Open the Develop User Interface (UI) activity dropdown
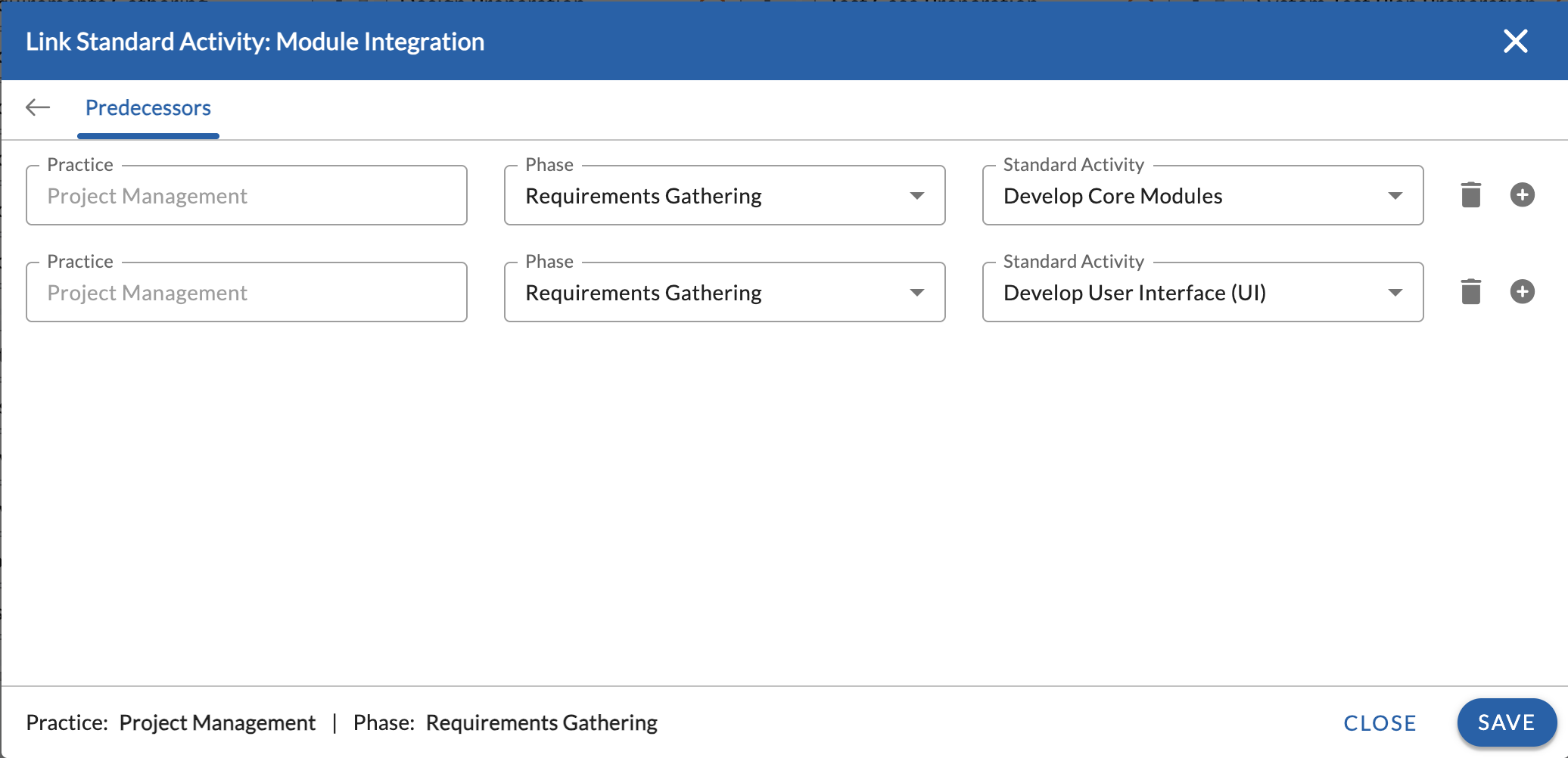1568x758 pixels. click(x=1188, y=293)
